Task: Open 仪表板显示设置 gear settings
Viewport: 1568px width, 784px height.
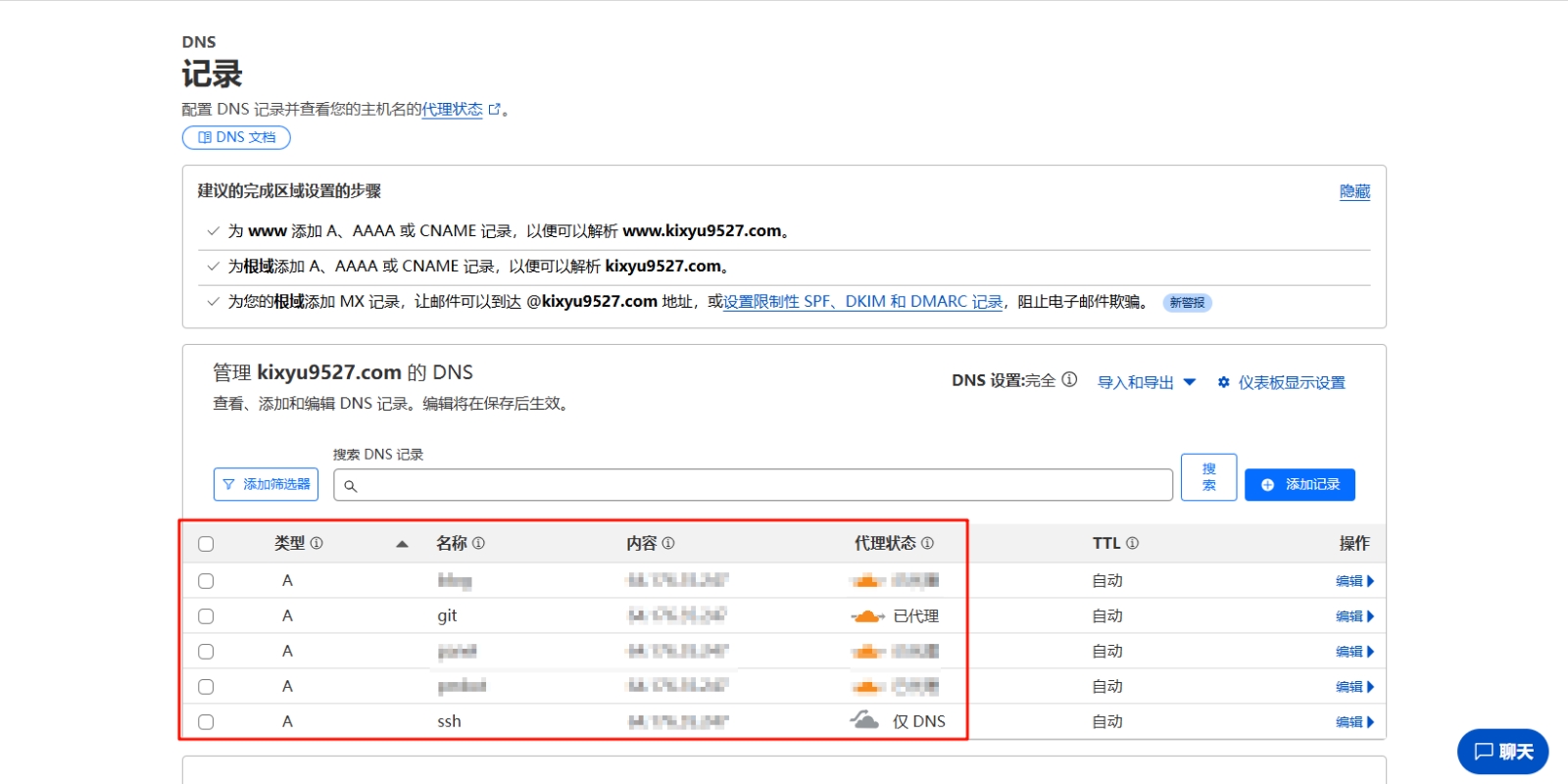Action: 1281,382
